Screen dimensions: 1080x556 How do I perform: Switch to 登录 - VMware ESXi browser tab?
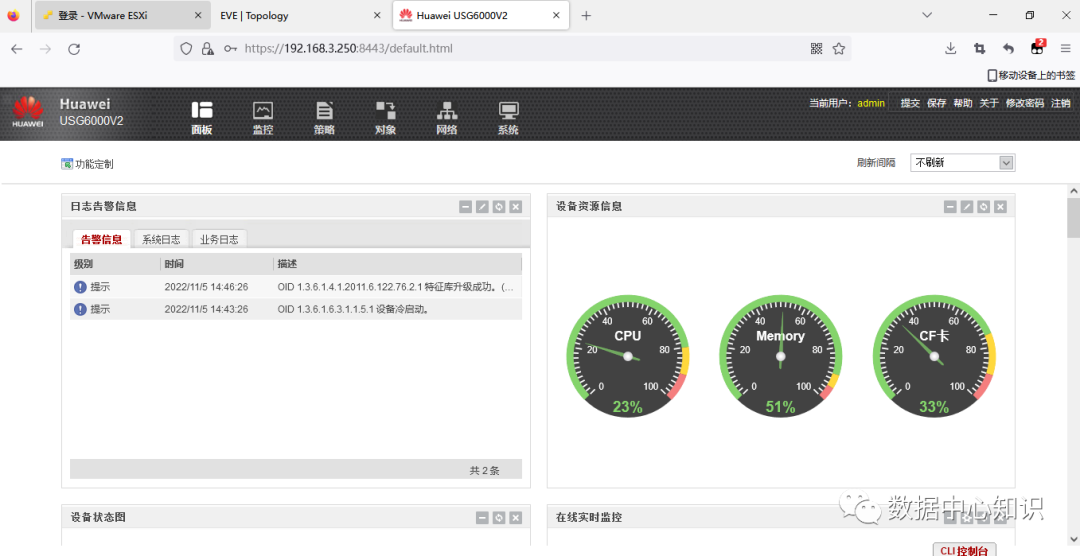[x=122, y=15]
